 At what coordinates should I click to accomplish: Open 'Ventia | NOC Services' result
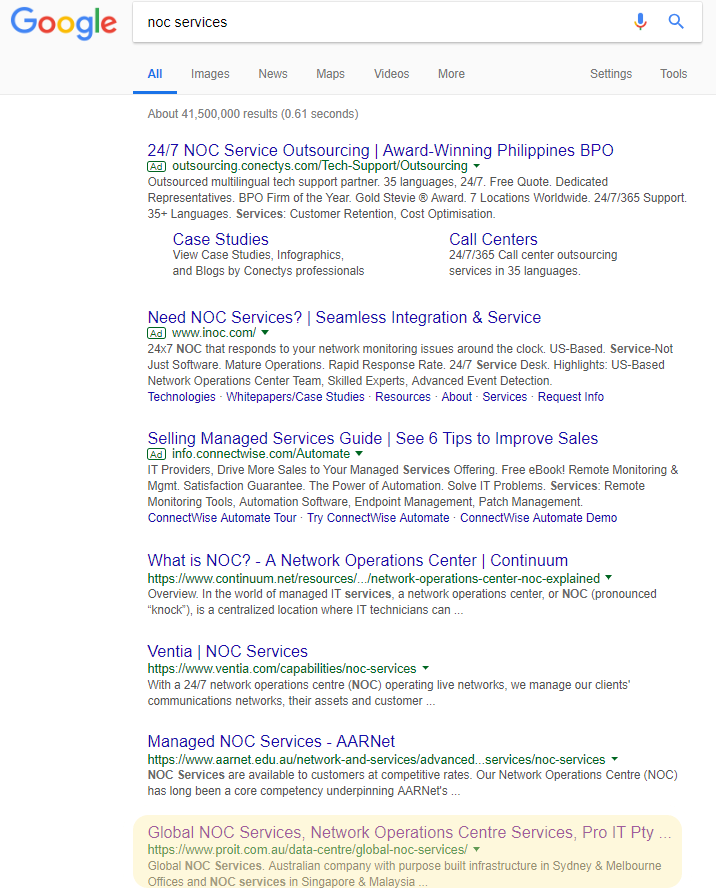(227, 651)
